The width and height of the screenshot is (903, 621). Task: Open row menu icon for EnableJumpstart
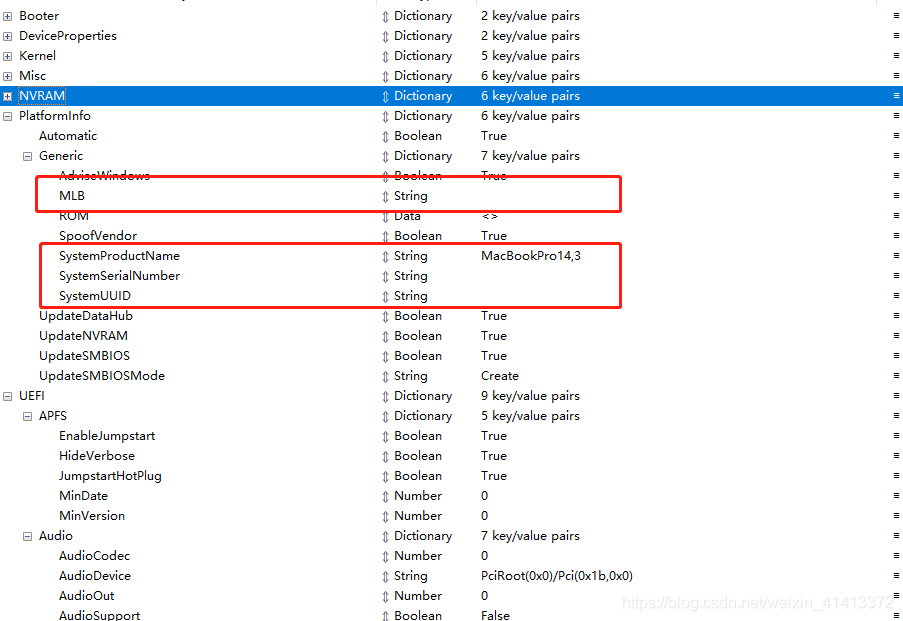[896, 435]
